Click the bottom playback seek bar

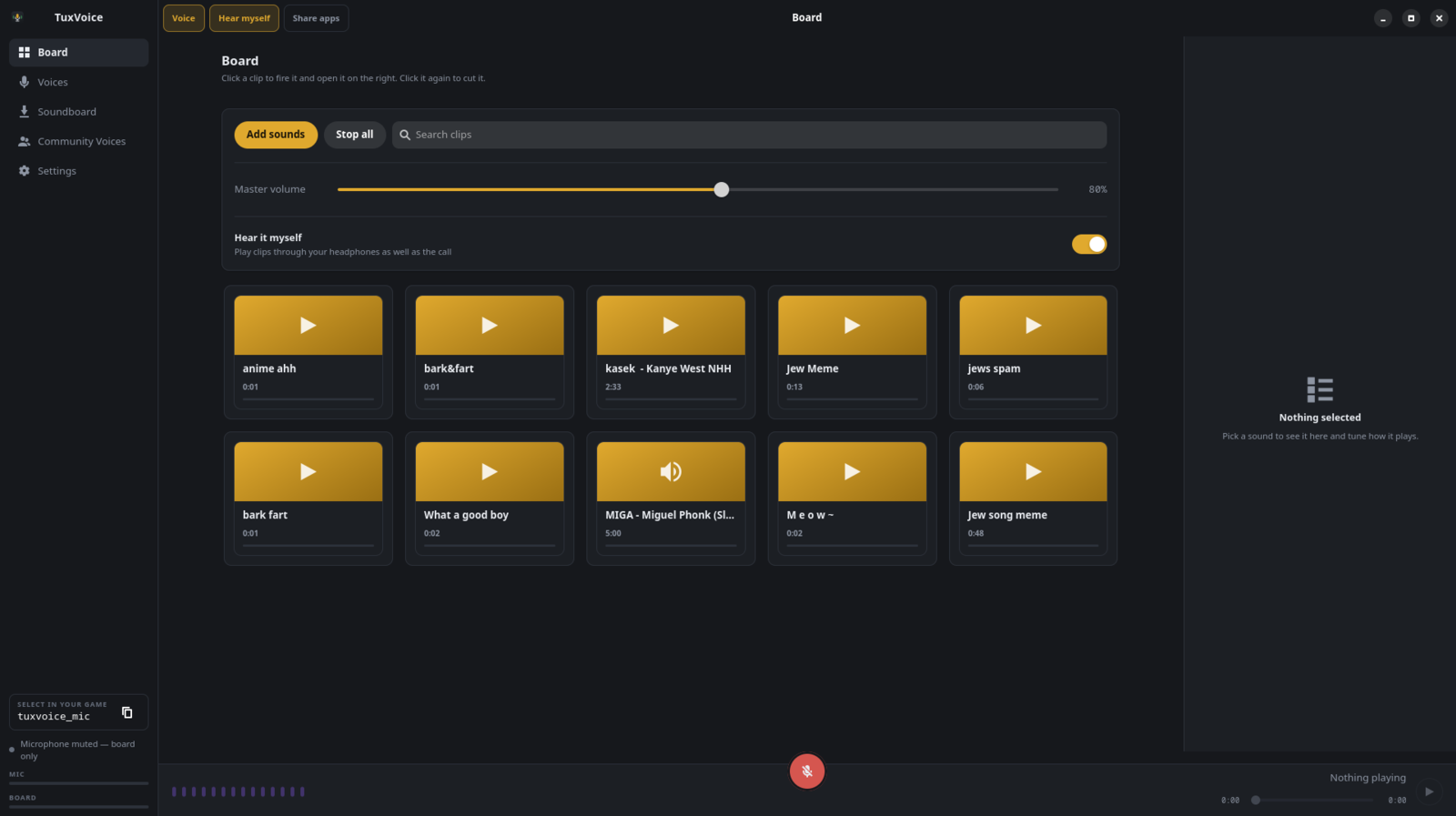click(1314, 801)
